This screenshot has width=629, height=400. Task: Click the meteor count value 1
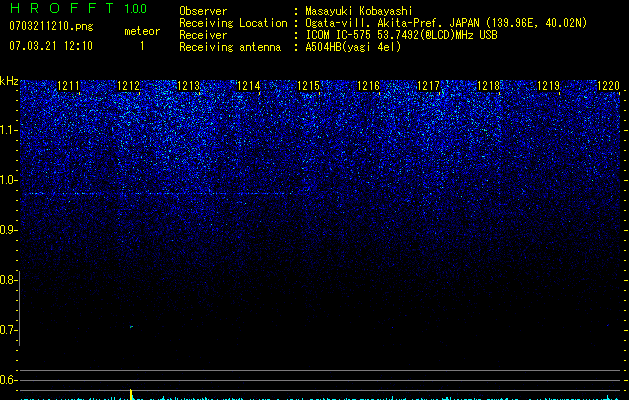point(142,46)
